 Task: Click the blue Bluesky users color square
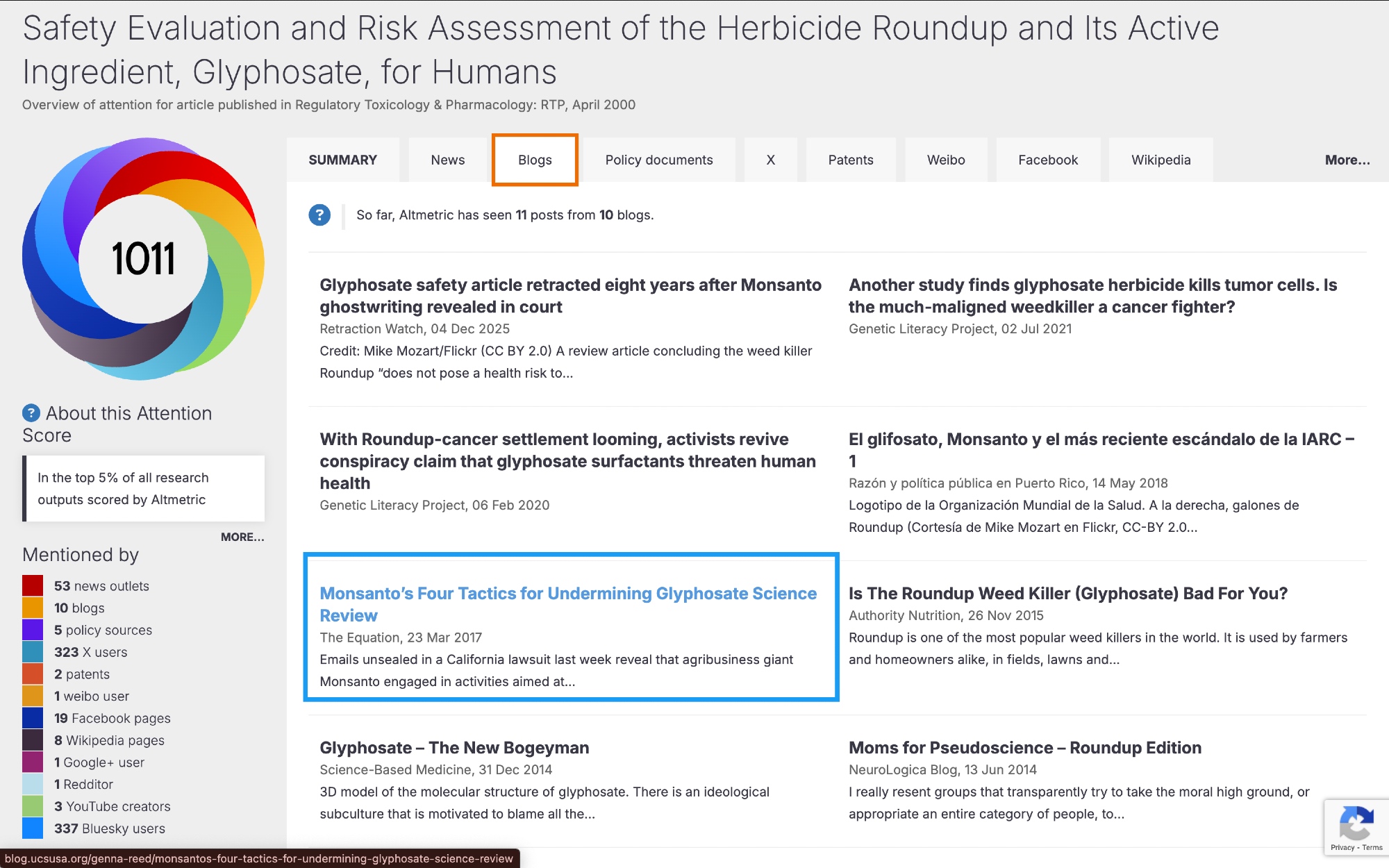[33, 828]
